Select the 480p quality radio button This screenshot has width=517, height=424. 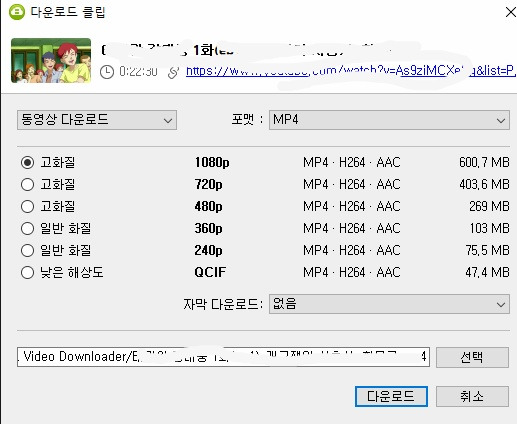tap(27, 206)
